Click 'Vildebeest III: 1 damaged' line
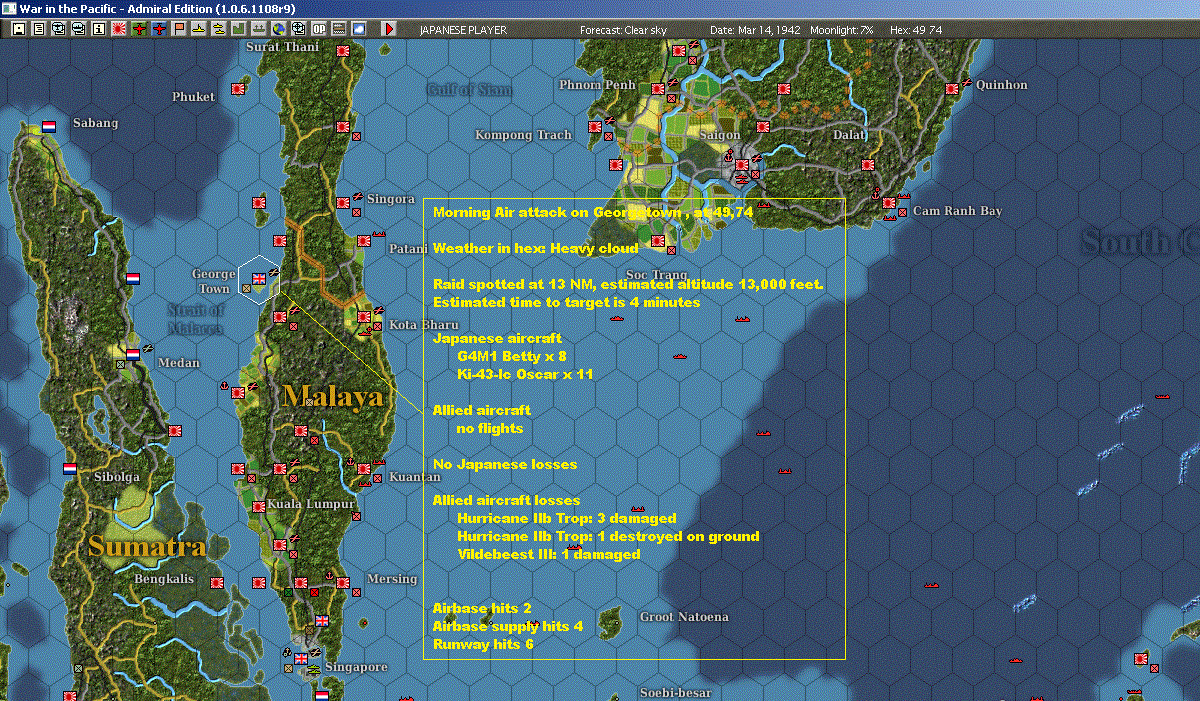The height and width of the screenshot is (701, 1200). (x=549, y=554)
